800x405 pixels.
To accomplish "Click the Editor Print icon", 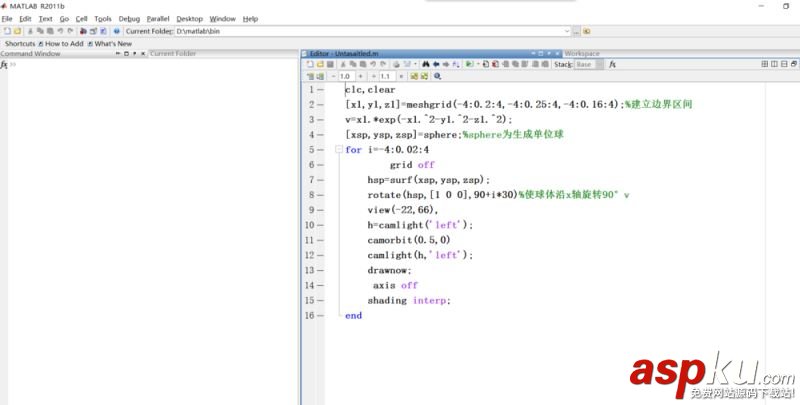I will tap(396, 64).
